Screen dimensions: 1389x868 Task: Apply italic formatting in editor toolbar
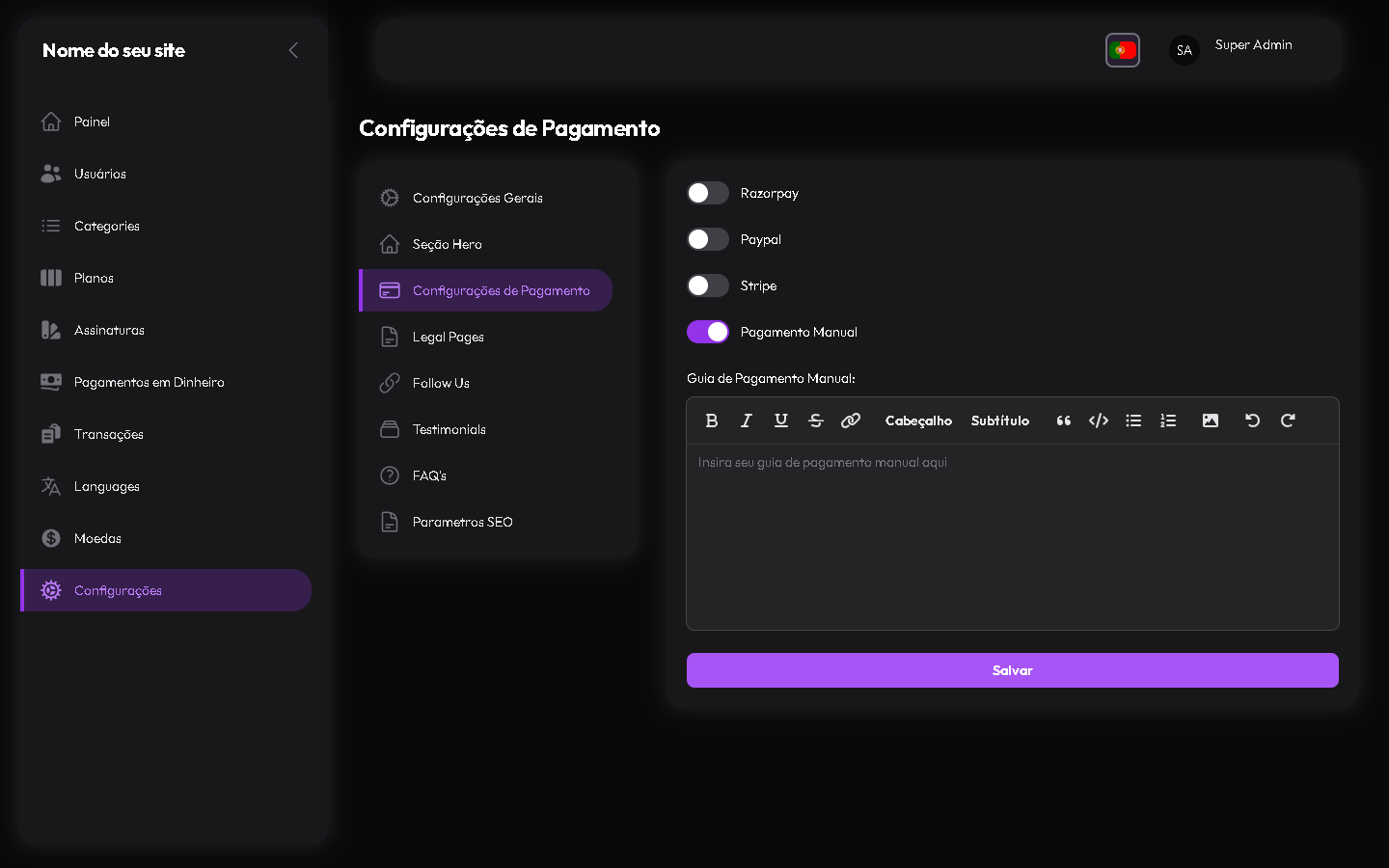747,420
